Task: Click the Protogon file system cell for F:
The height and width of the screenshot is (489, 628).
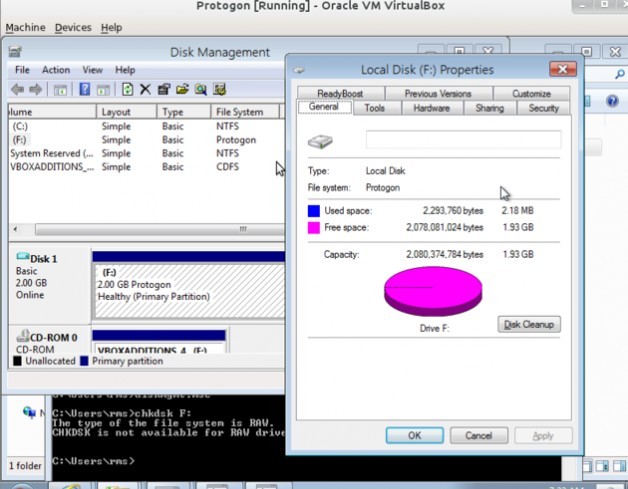Action: (x=236, y=140)
